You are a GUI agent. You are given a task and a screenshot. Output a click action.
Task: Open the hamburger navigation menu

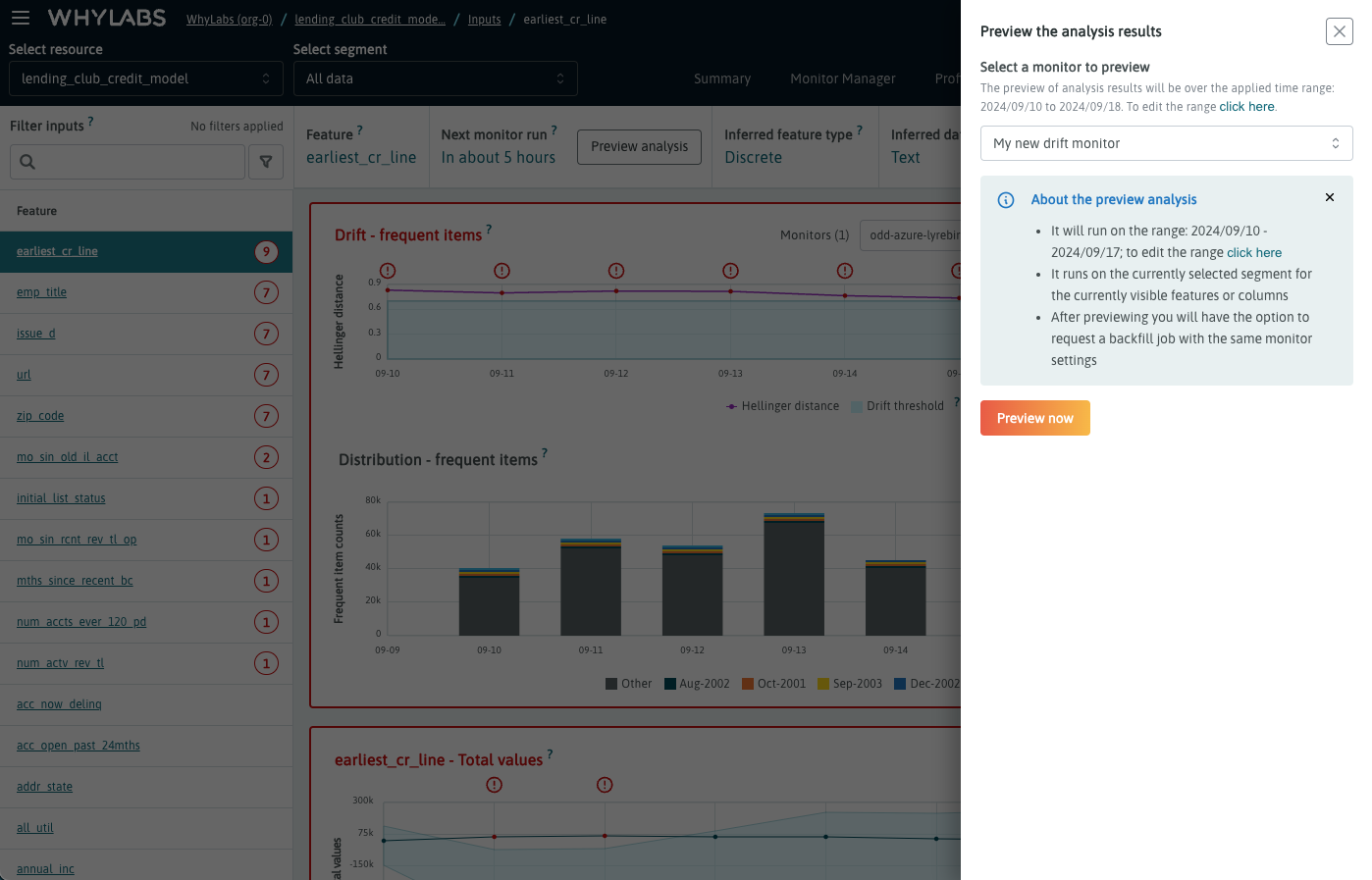pyautogui.click(x=21, y=18)
